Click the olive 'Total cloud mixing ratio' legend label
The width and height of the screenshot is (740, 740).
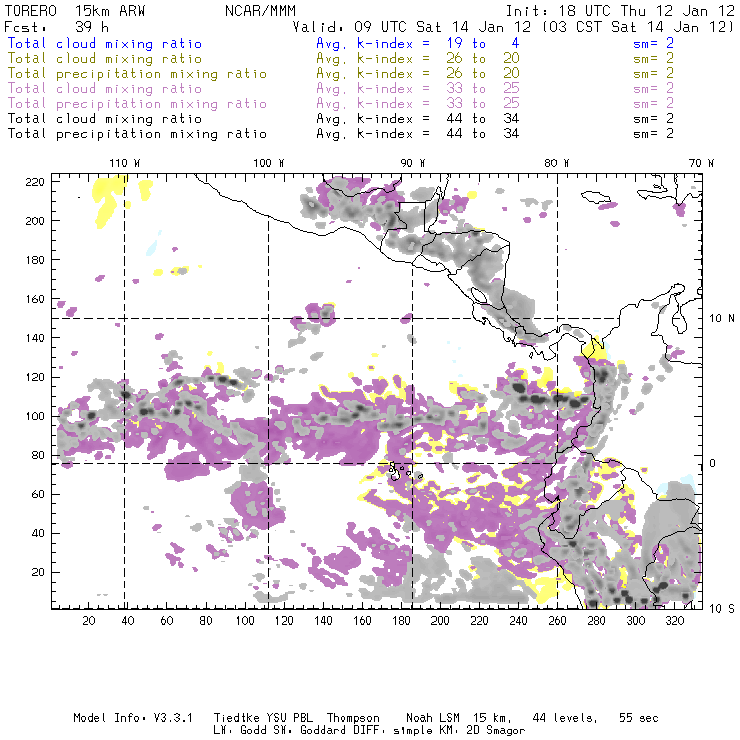pos(105,59)
